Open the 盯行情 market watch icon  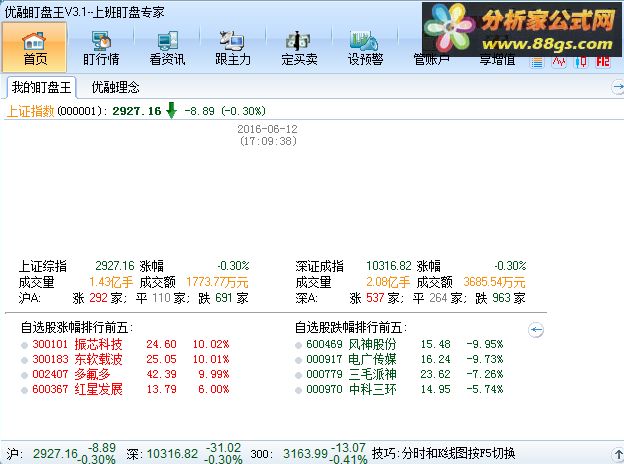pyautogui.click(x=101, y=48)
